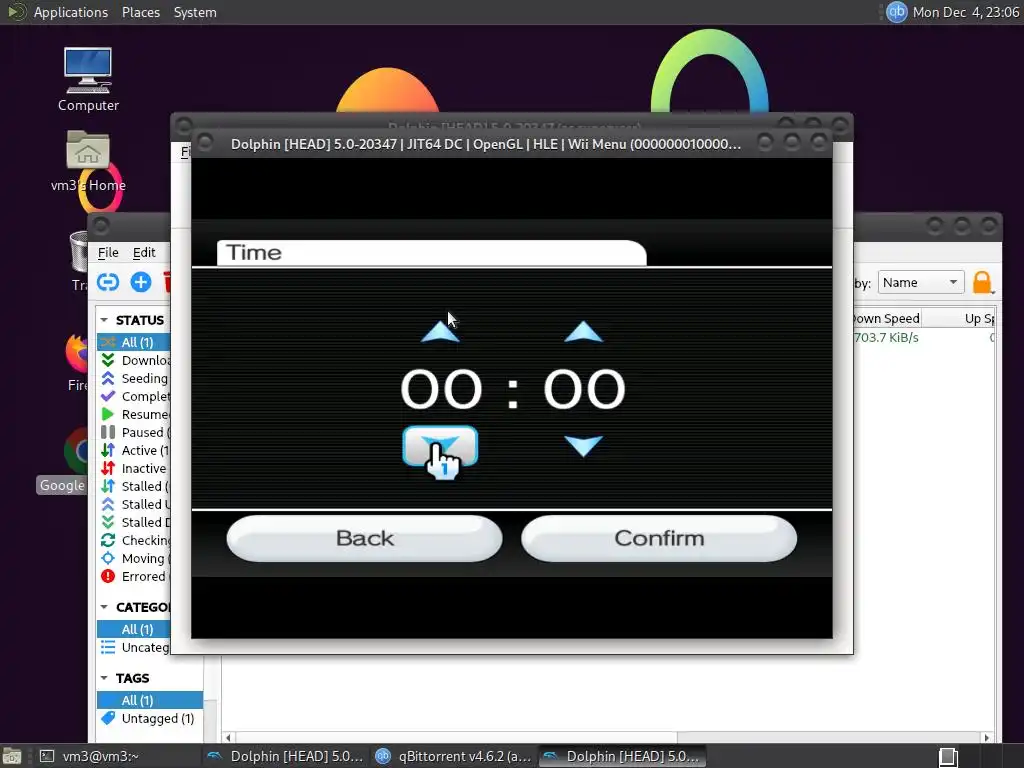Screen dimensions: 1024x768
Task: Click the qBittorrent tray icon
Action: pos(897,12)
